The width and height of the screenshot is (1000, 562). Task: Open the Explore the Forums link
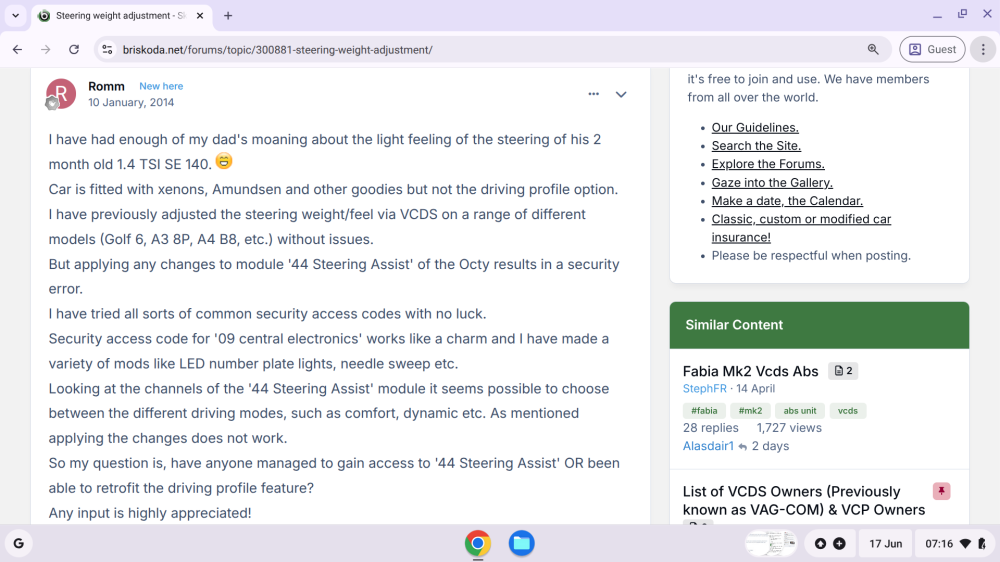[768, 164]
